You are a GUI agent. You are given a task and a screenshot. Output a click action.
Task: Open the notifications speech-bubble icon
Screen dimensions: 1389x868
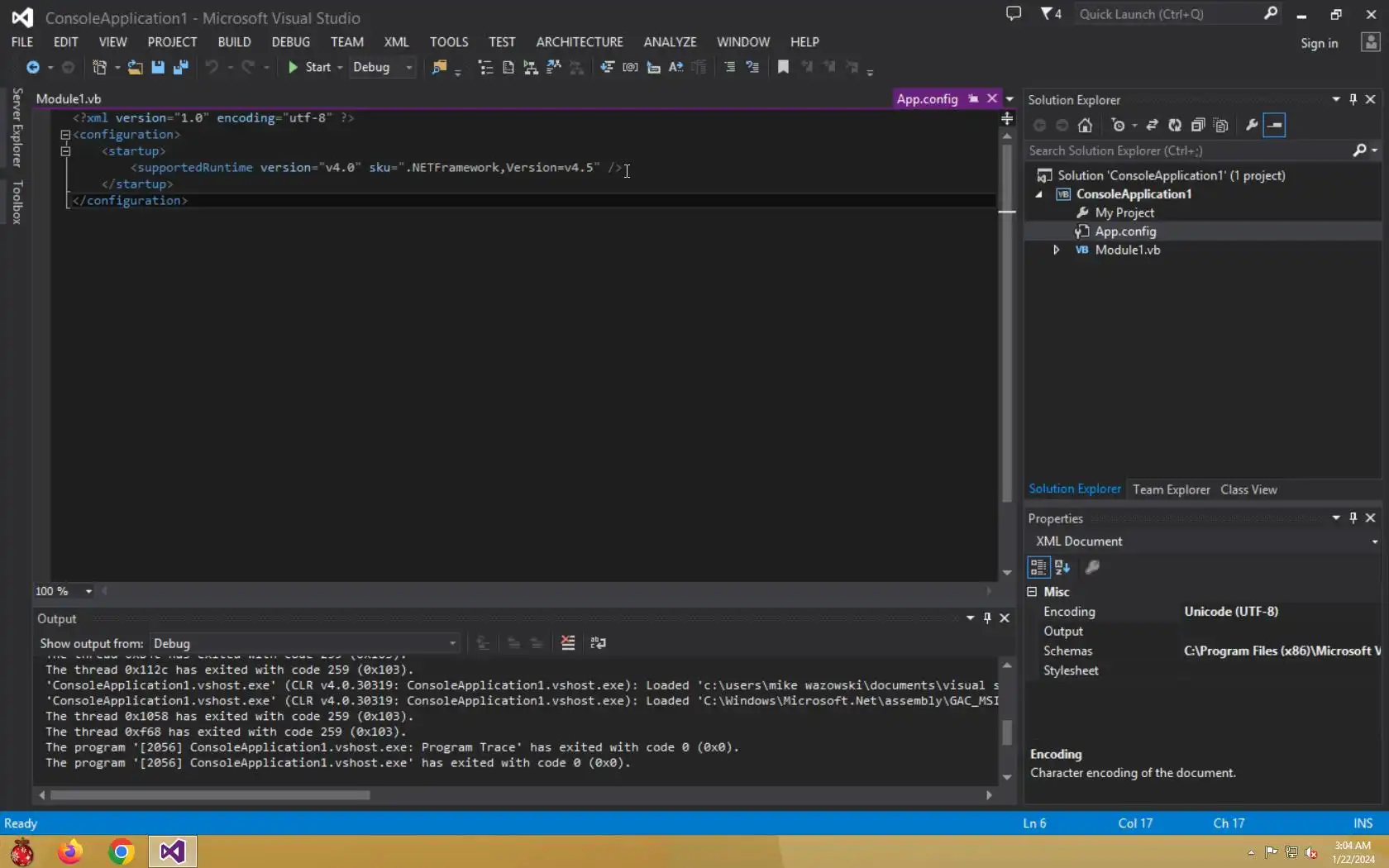pyautogui.click(x=1014, y=13)
